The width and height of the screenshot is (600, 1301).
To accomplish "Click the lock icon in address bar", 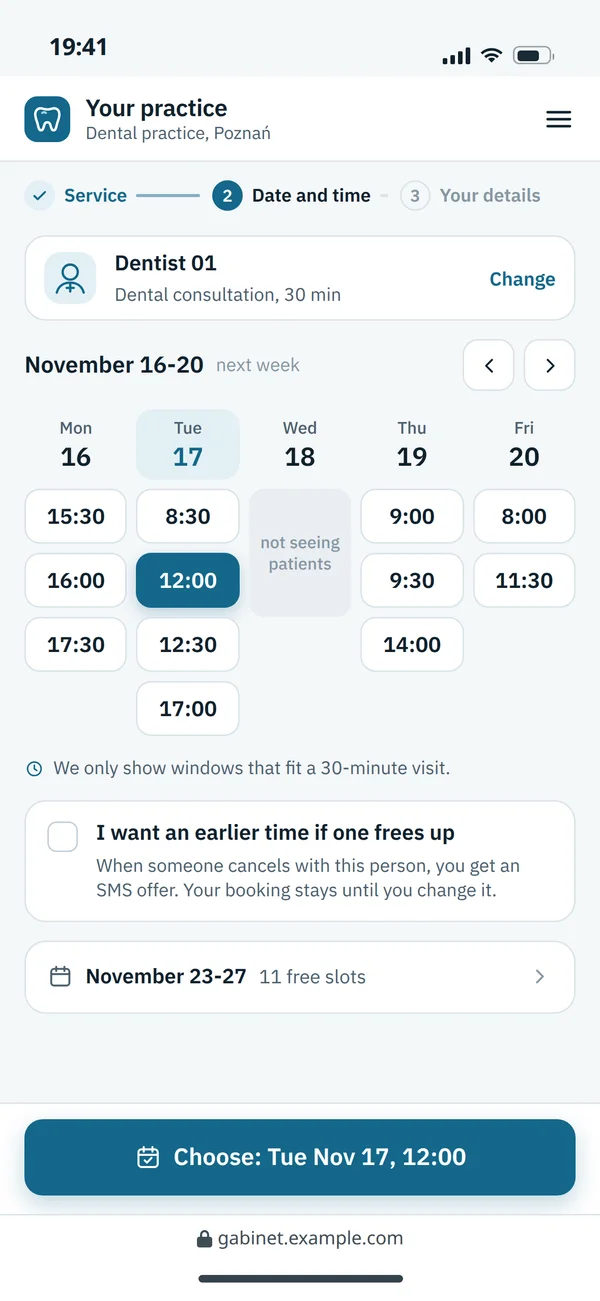I will 204,1239.
